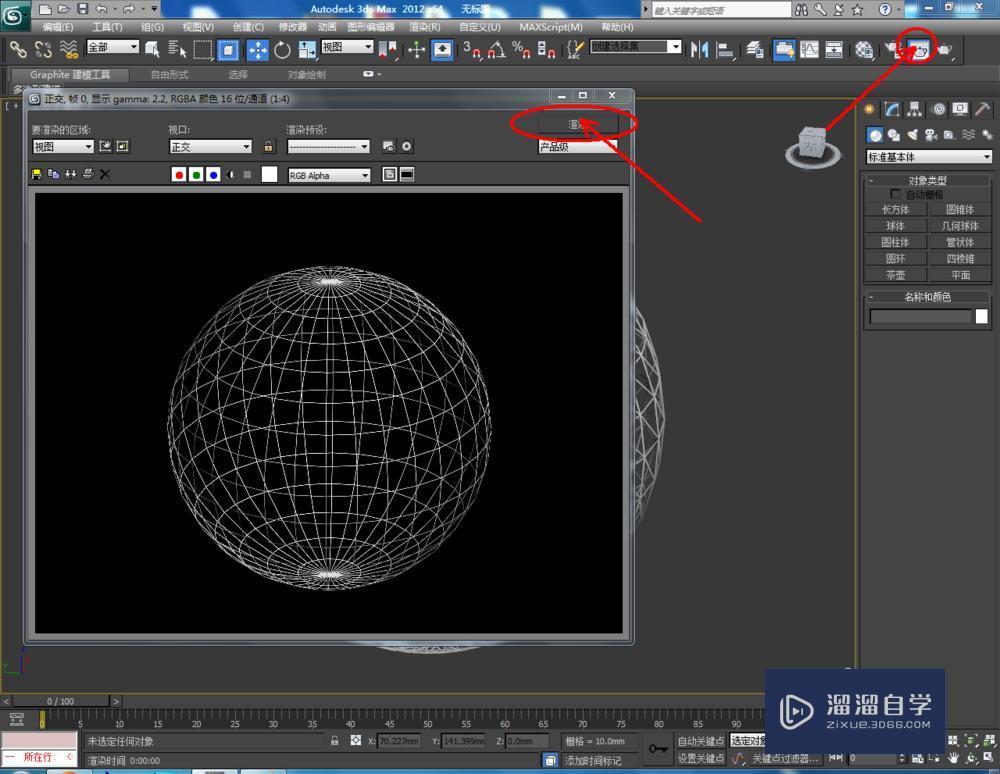Open the viewport dropdown showing 正交

click(211, 146)
